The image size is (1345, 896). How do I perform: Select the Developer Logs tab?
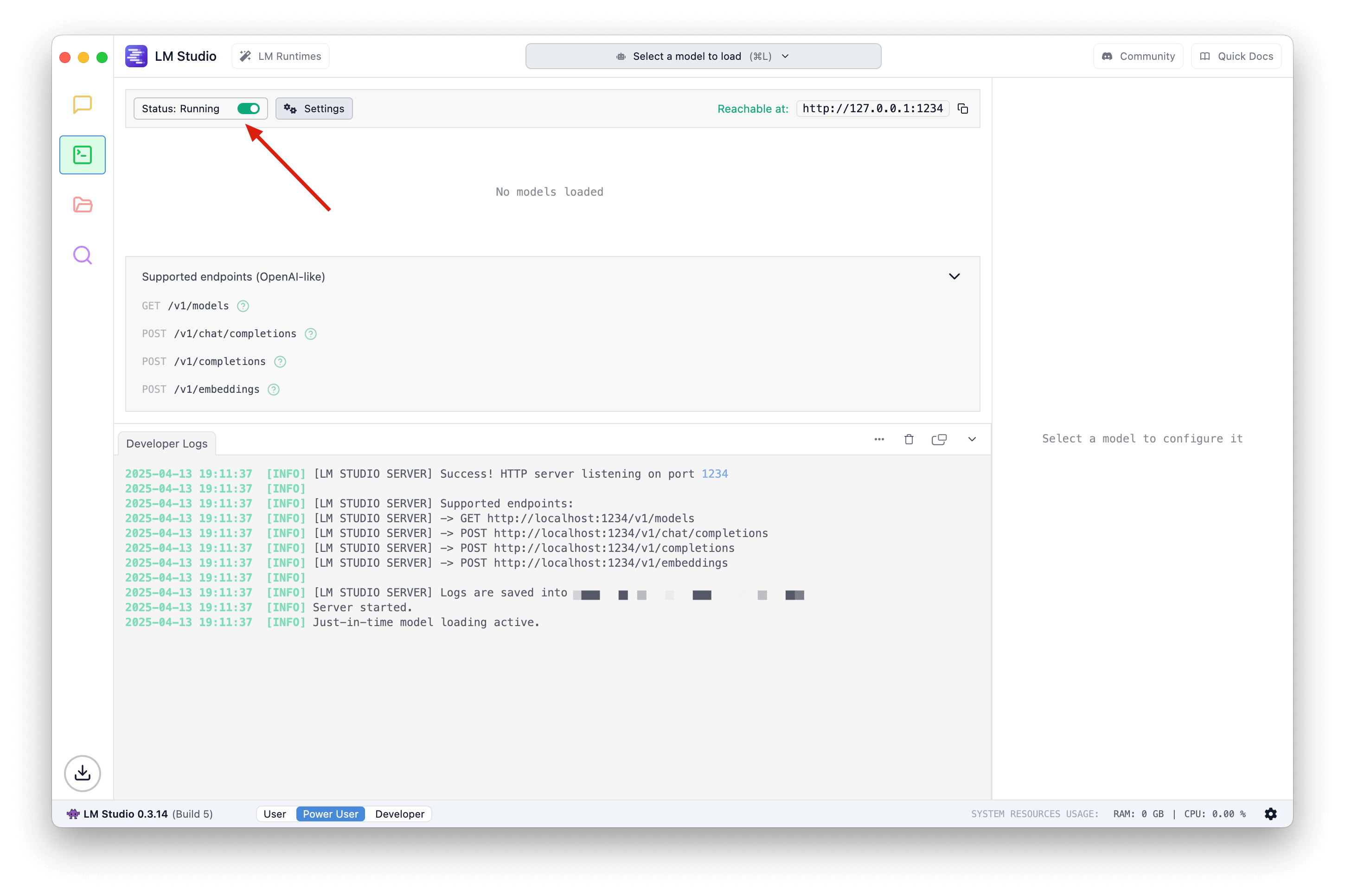click(167, 443)
